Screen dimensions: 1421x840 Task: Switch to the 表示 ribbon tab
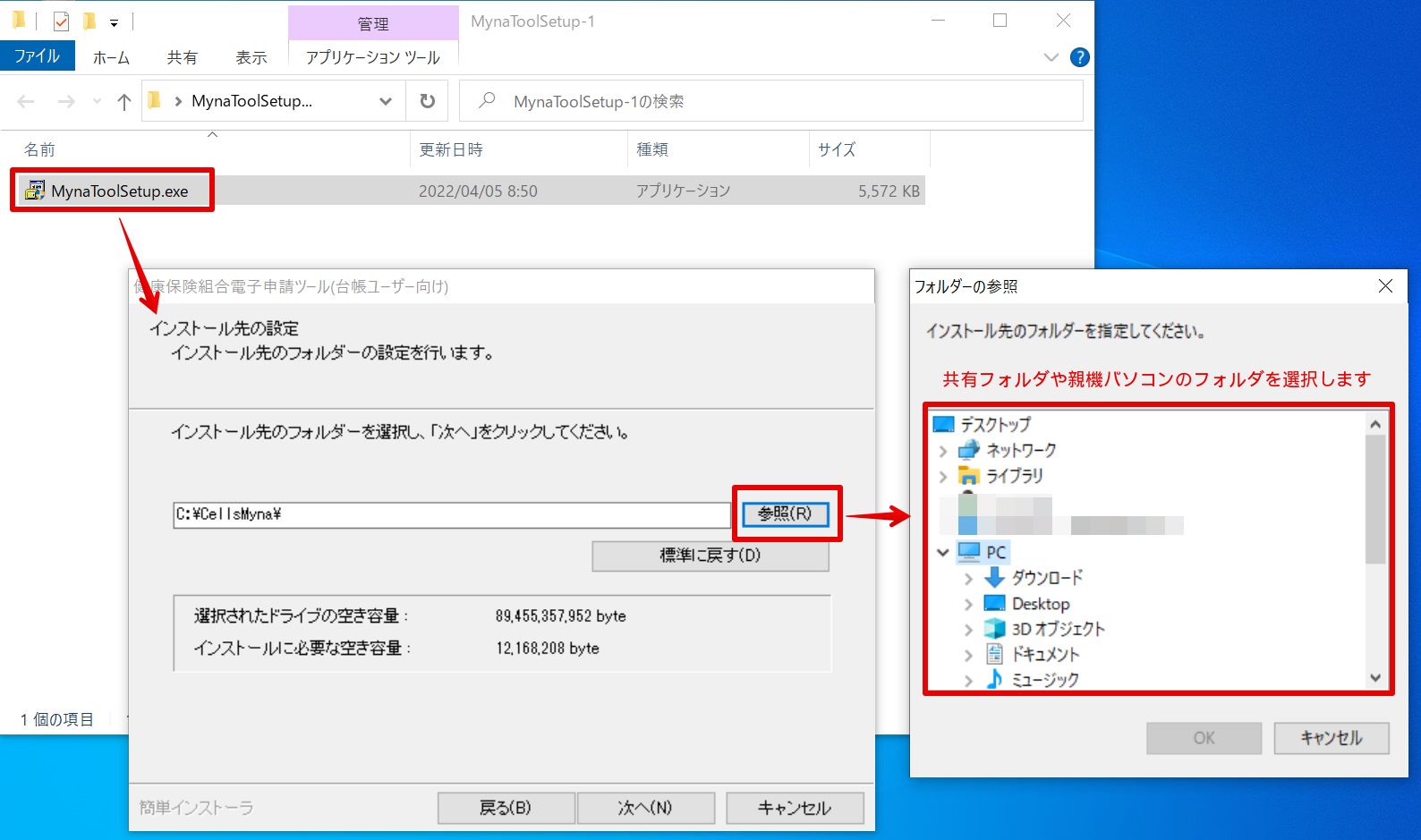(251, 57)
